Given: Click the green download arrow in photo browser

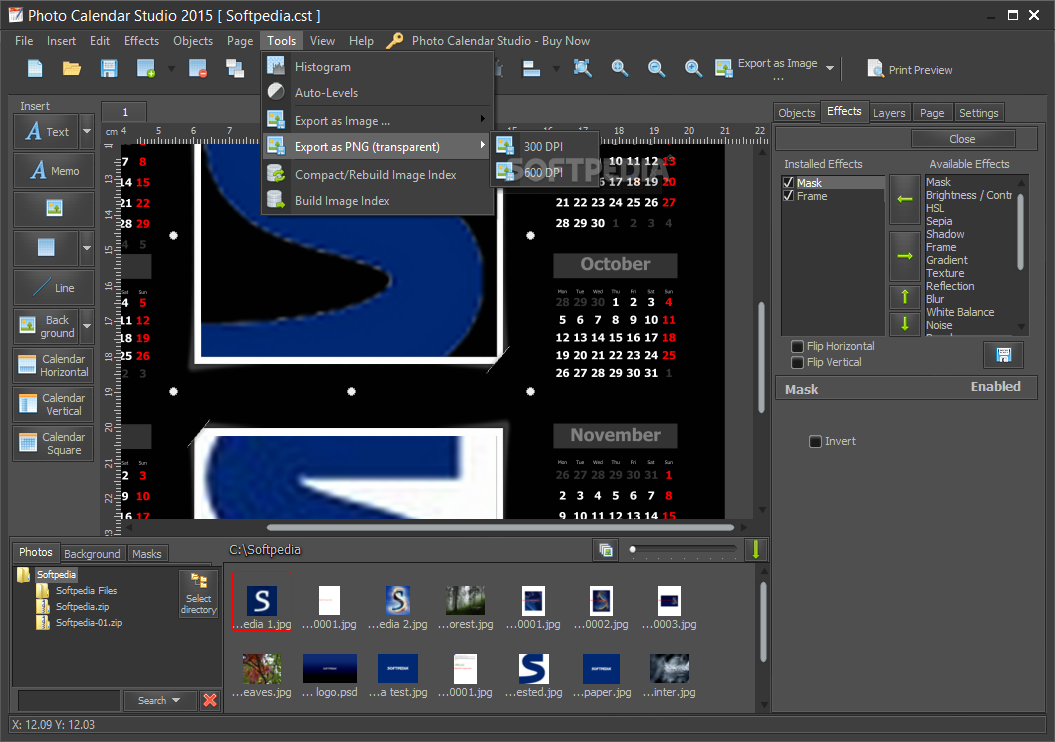Looking at the screenshot, I should 756,550.
